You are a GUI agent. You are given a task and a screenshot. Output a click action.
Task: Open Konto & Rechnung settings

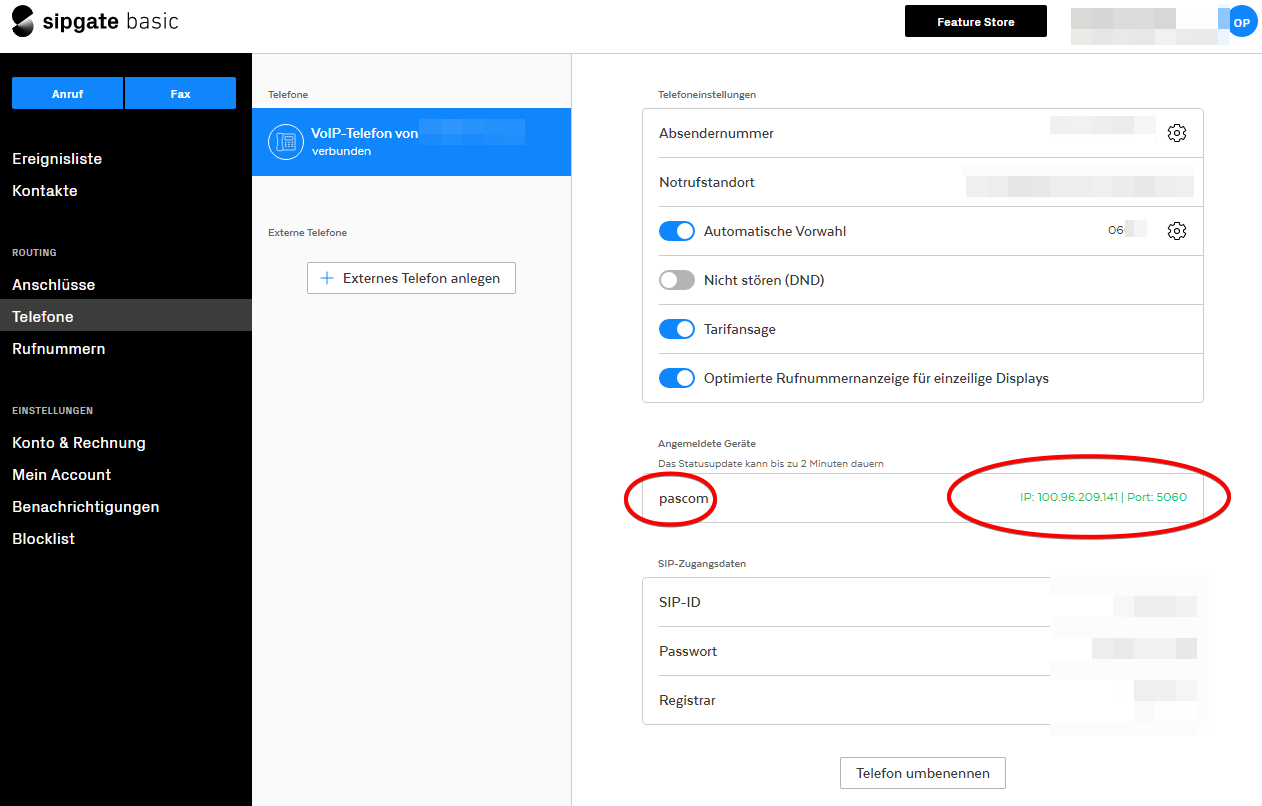point(79,443)
